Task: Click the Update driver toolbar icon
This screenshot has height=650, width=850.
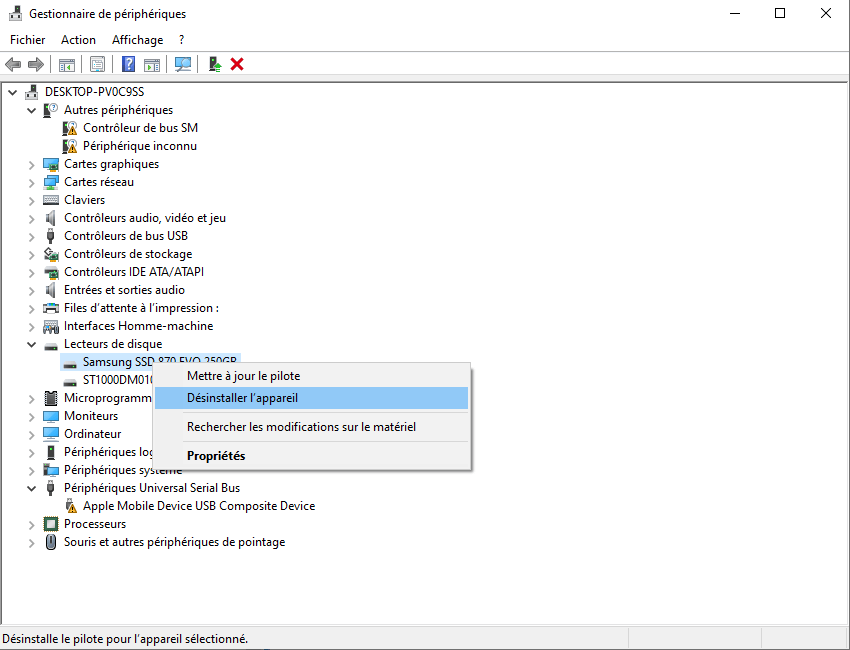Action: 214,64
